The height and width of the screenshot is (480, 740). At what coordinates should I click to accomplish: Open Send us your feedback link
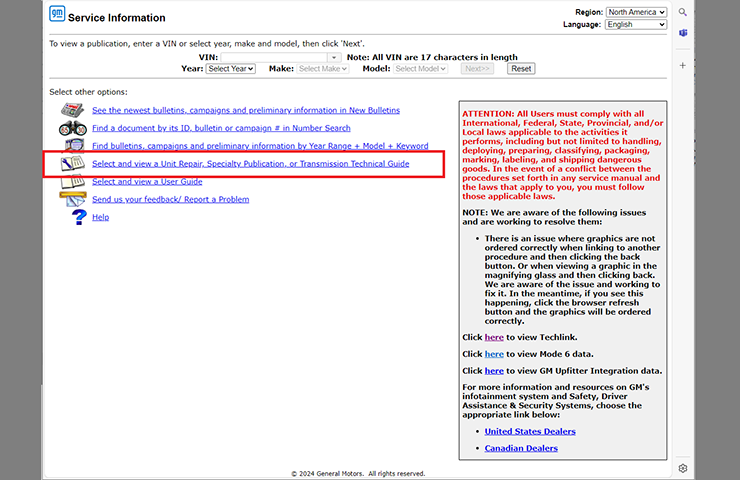[x=170, y=200]
